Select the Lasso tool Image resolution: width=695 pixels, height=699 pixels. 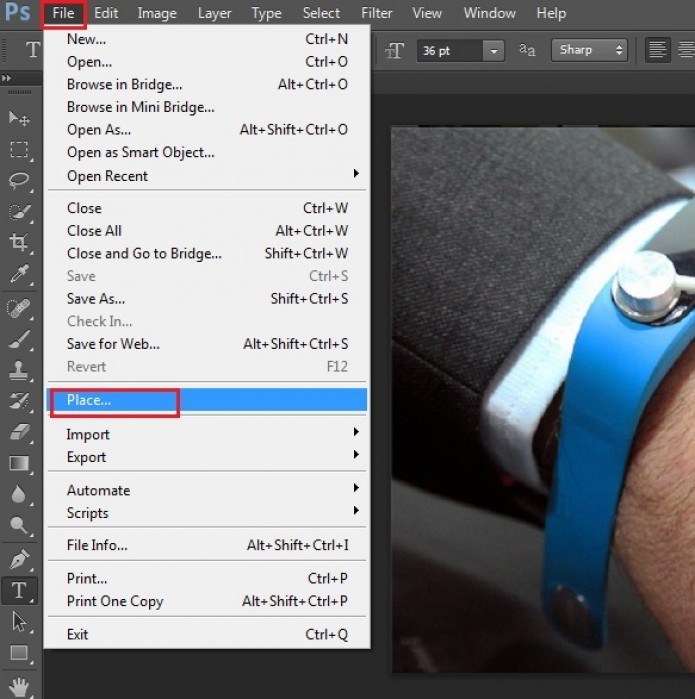[x=19, y=181]
